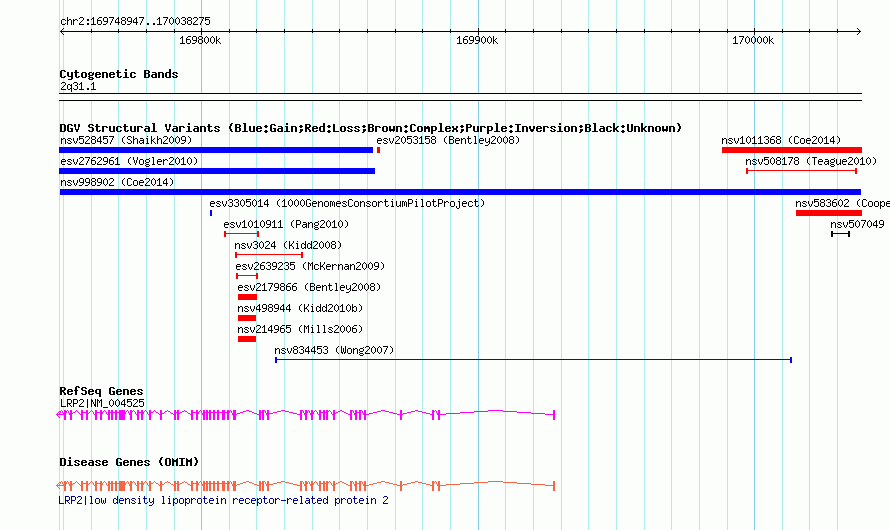Select the nsv498944 (Kidd2010b) red bar
Viewport: 890px width, 530px height.
(x=247, y=318)
